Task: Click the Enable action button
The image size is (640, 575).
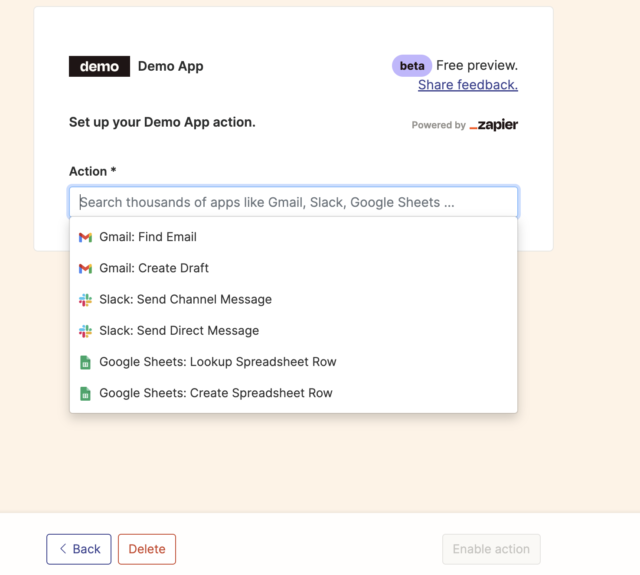Action: point(491,549)
